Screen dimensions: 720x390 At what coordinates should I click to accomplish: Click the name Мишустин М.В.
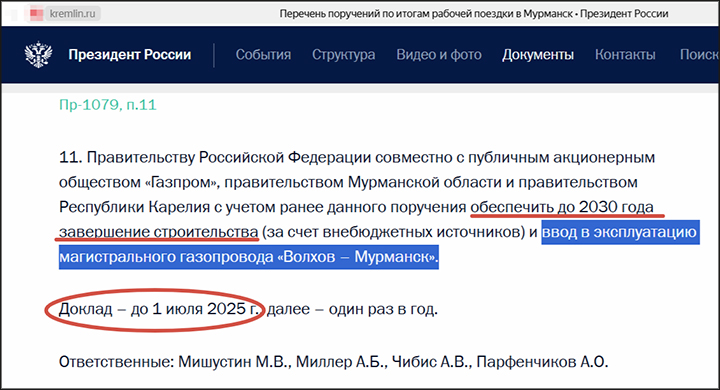[x=235, y=362]
